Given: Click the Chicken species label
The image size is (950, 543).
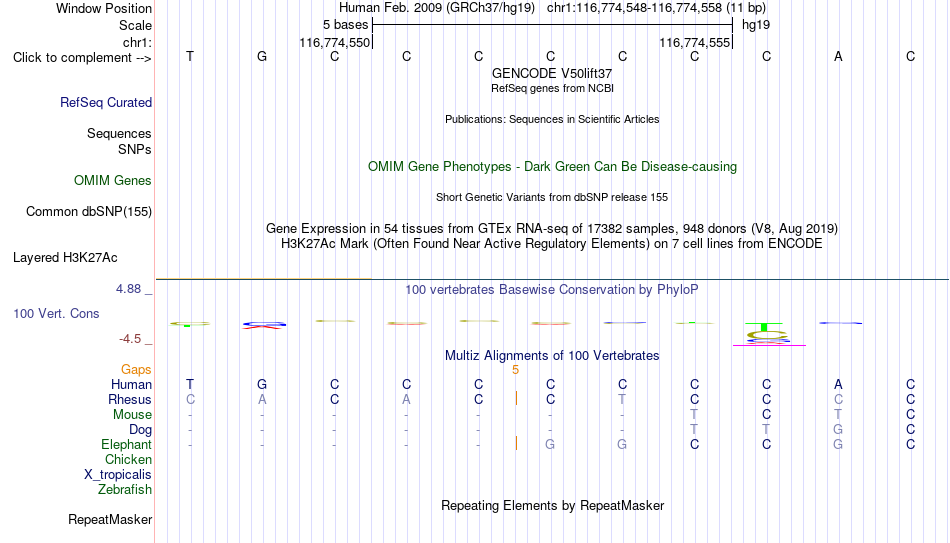Looking at the screenshot, I should 128,459.
